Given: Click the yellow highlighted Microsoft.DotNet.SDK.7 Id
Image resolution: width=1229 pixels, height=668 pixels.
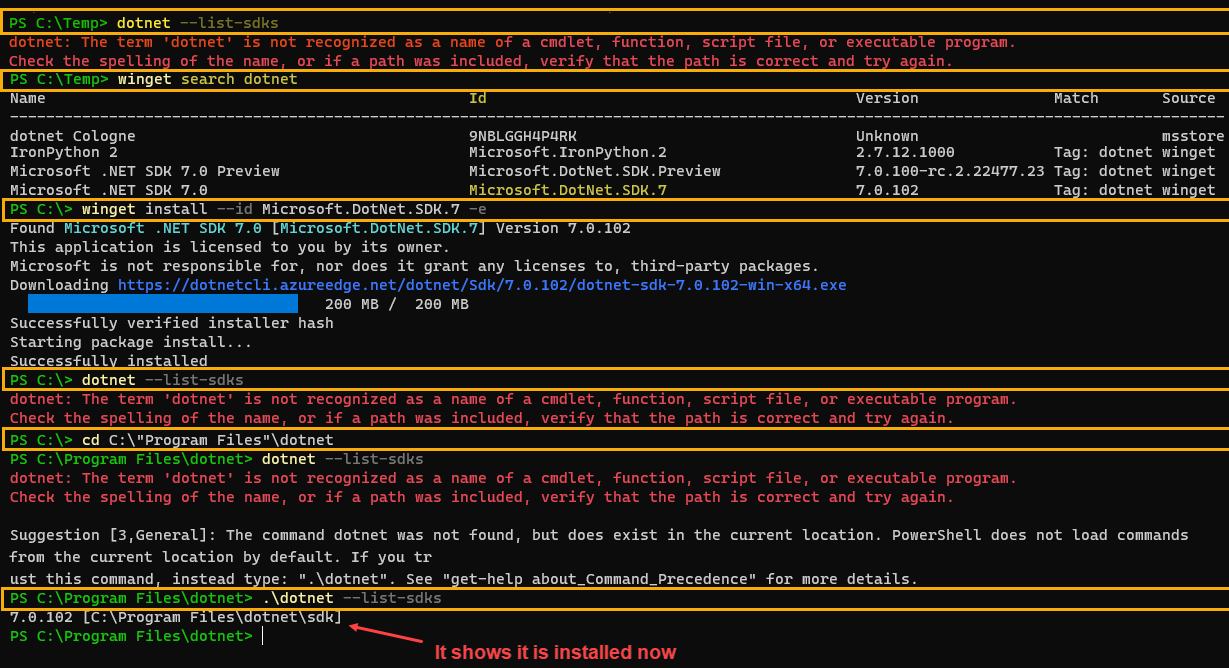Looking at the screenshot, I should tap(567, 190).
